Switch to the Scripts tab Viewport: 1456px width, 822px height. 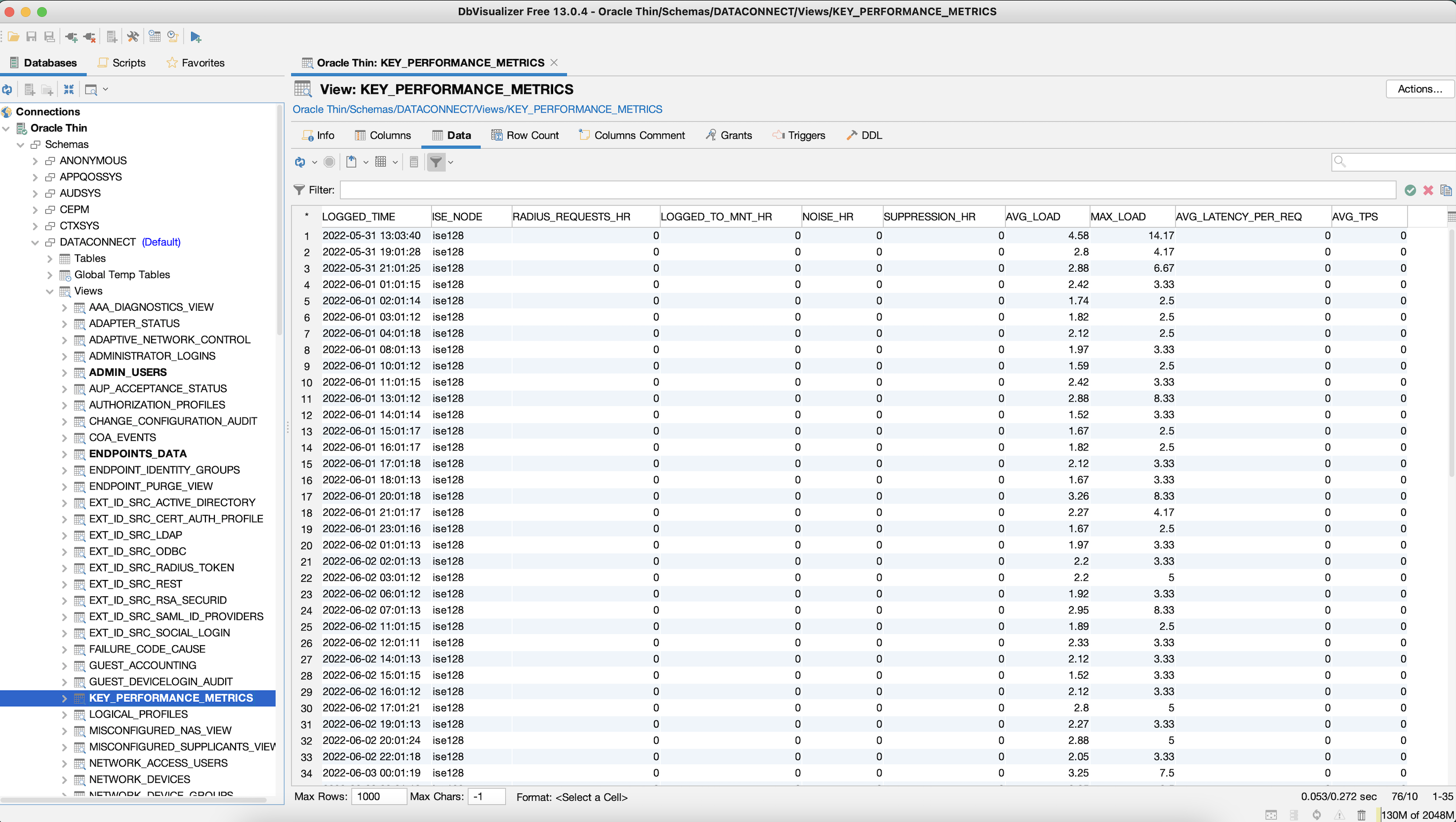coord(121,63)
